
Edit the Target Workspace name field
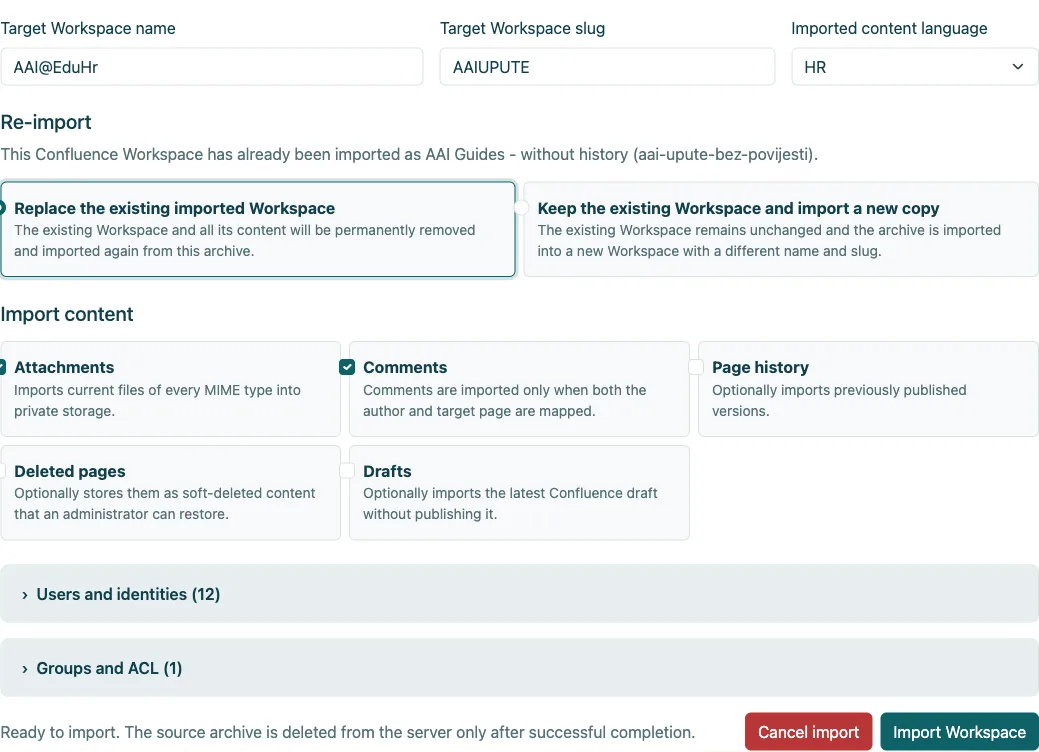pyautogui.click(x=211, y=67)
